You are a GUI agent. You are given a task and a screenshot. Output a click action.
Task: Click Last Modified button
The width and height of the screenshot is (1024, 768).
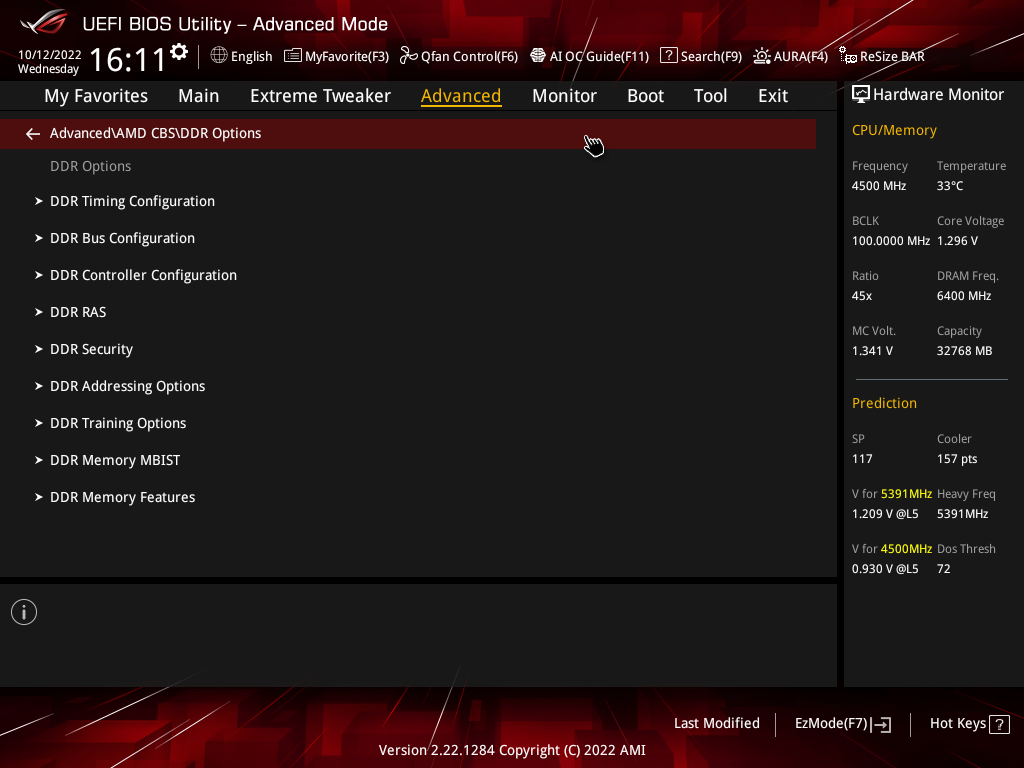716,724
